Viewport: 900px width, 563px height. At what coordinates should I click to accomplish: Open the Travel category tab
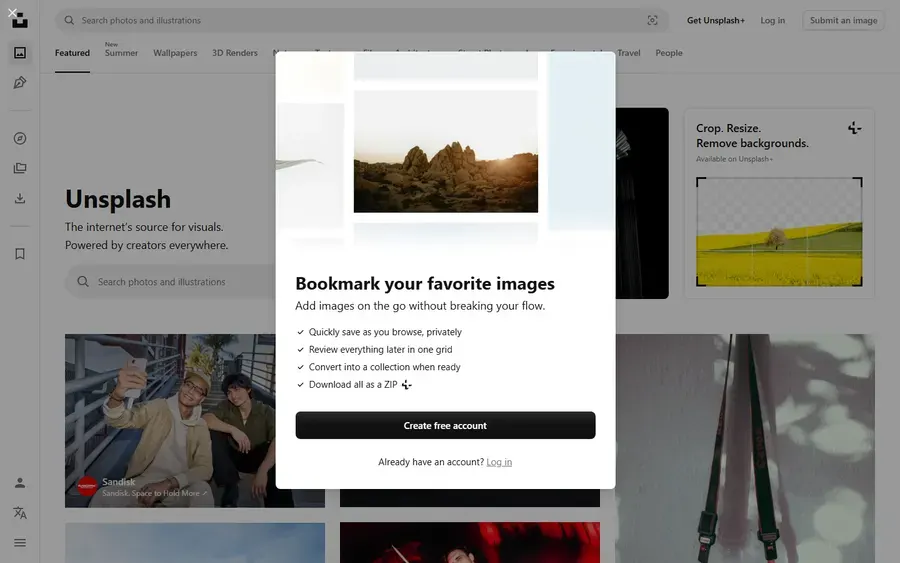click(629, 53)
